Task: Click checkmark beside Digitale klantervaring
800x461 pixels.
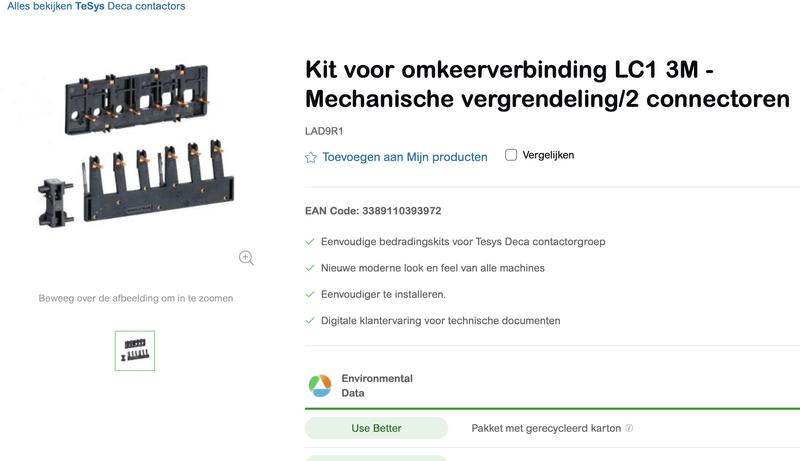Action: [310, 321]
